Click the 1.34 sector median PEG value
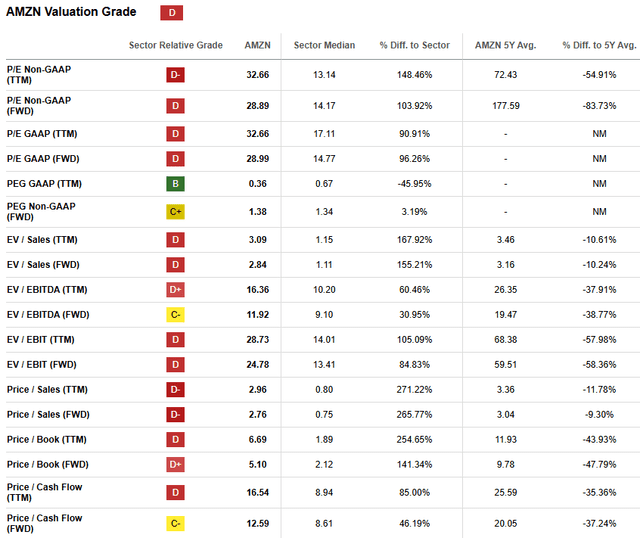 tap(324, 212)
